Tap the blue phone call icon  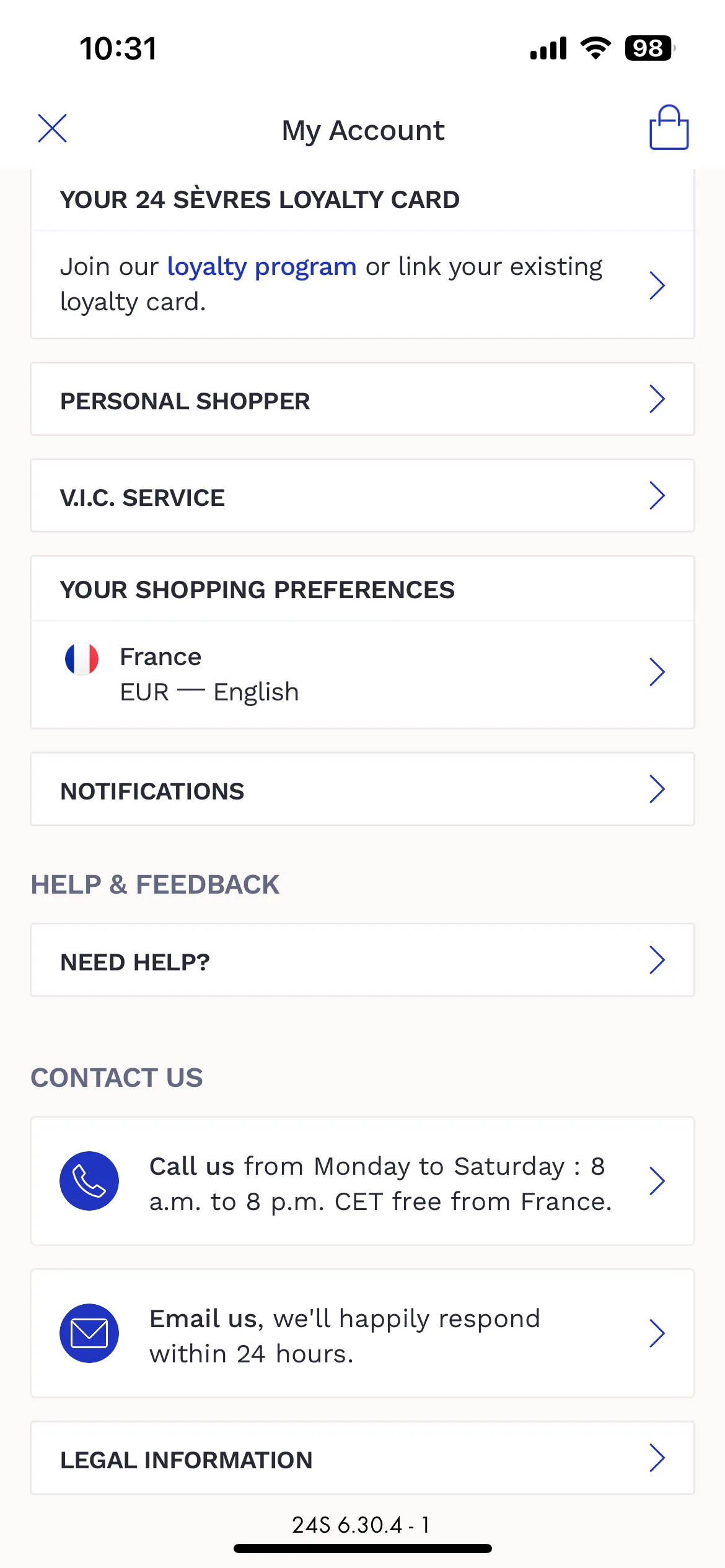(89, 1181)
